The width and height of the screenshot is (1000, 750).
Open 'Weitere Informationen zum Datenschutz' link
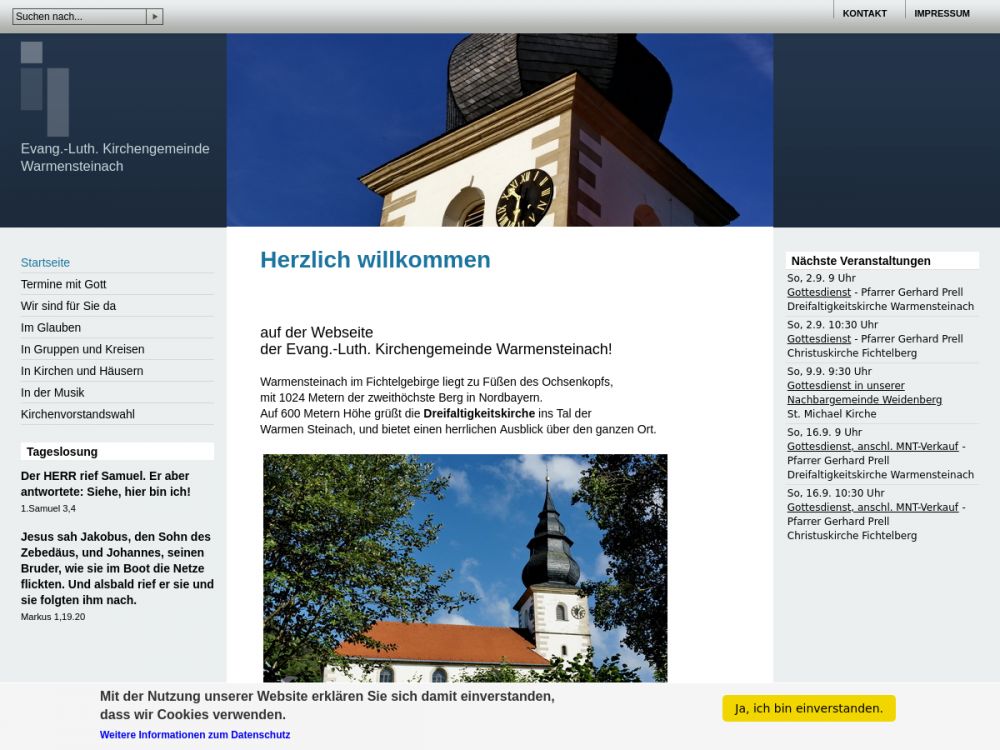(195, 735)
